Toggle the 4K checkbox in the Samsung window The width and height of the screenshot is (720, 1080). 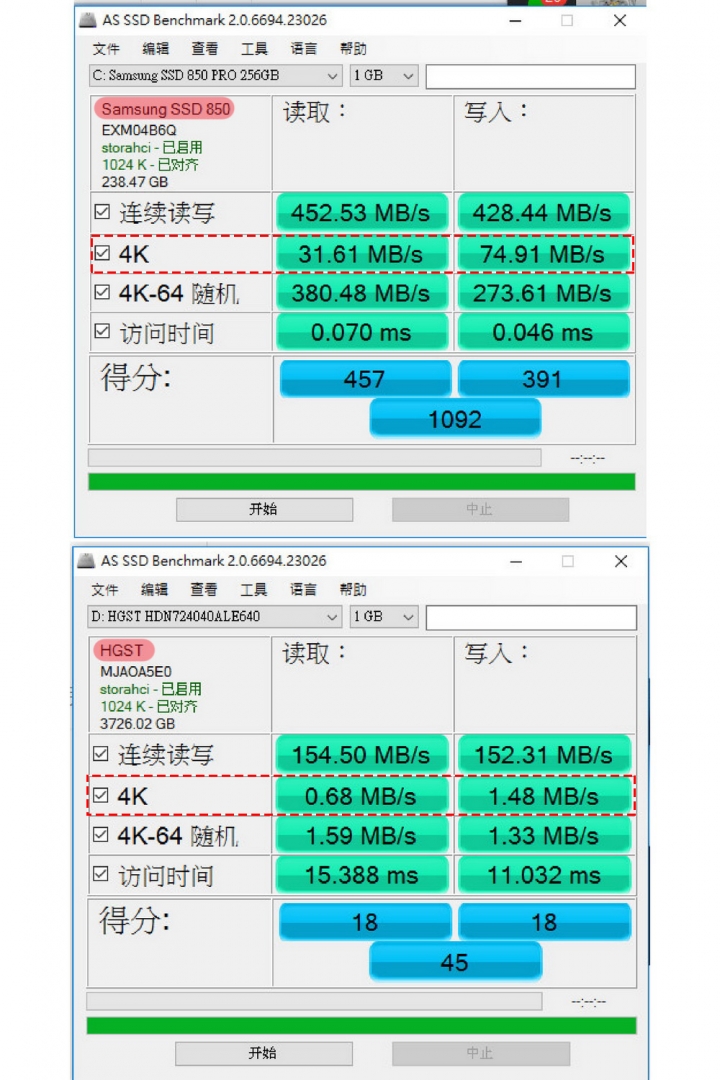click(x=102, y=253)
